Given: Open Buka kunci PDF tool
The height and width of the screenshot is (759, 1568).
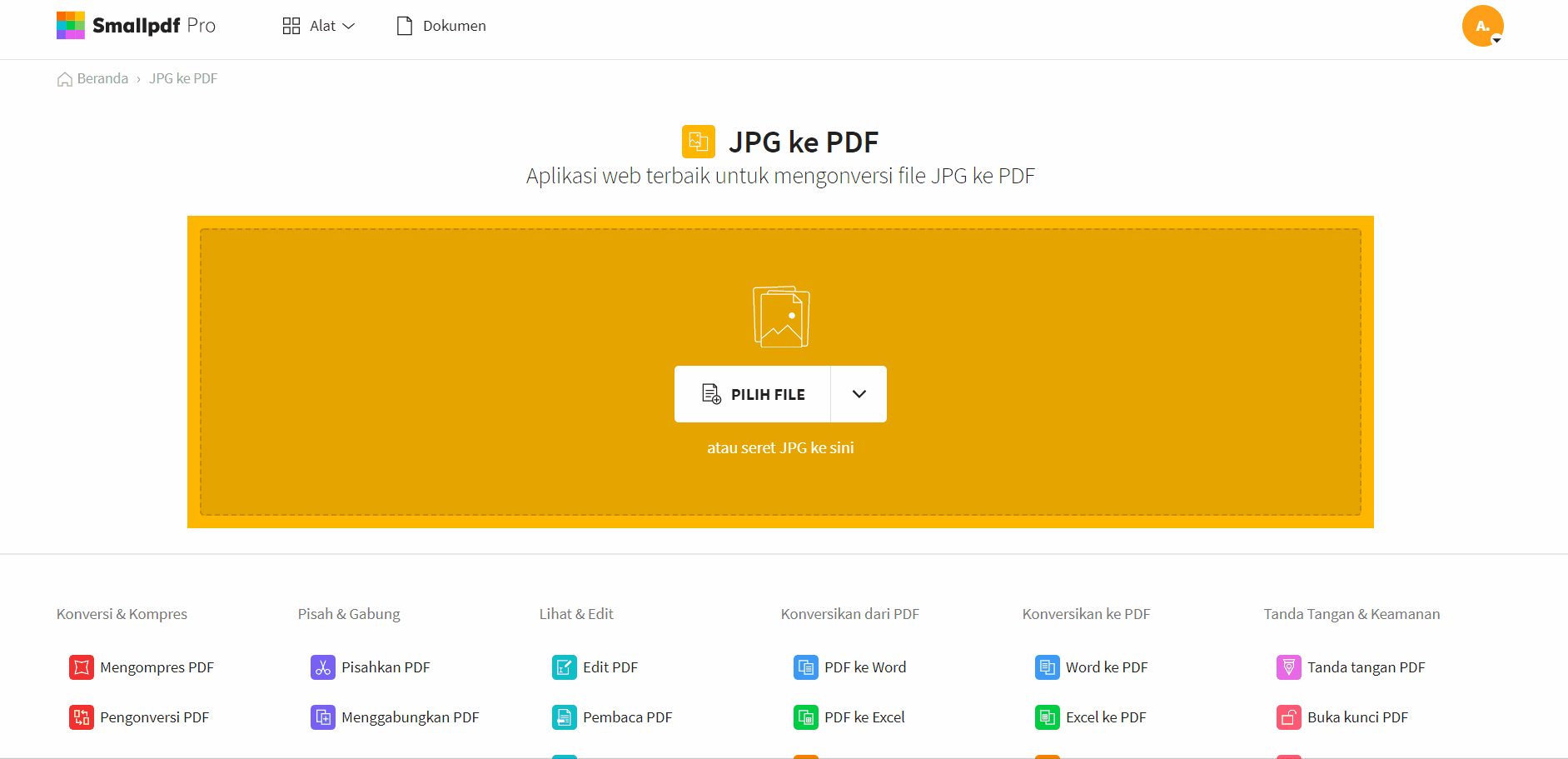Looking at the screenshot, I should tap(1357, 717).
